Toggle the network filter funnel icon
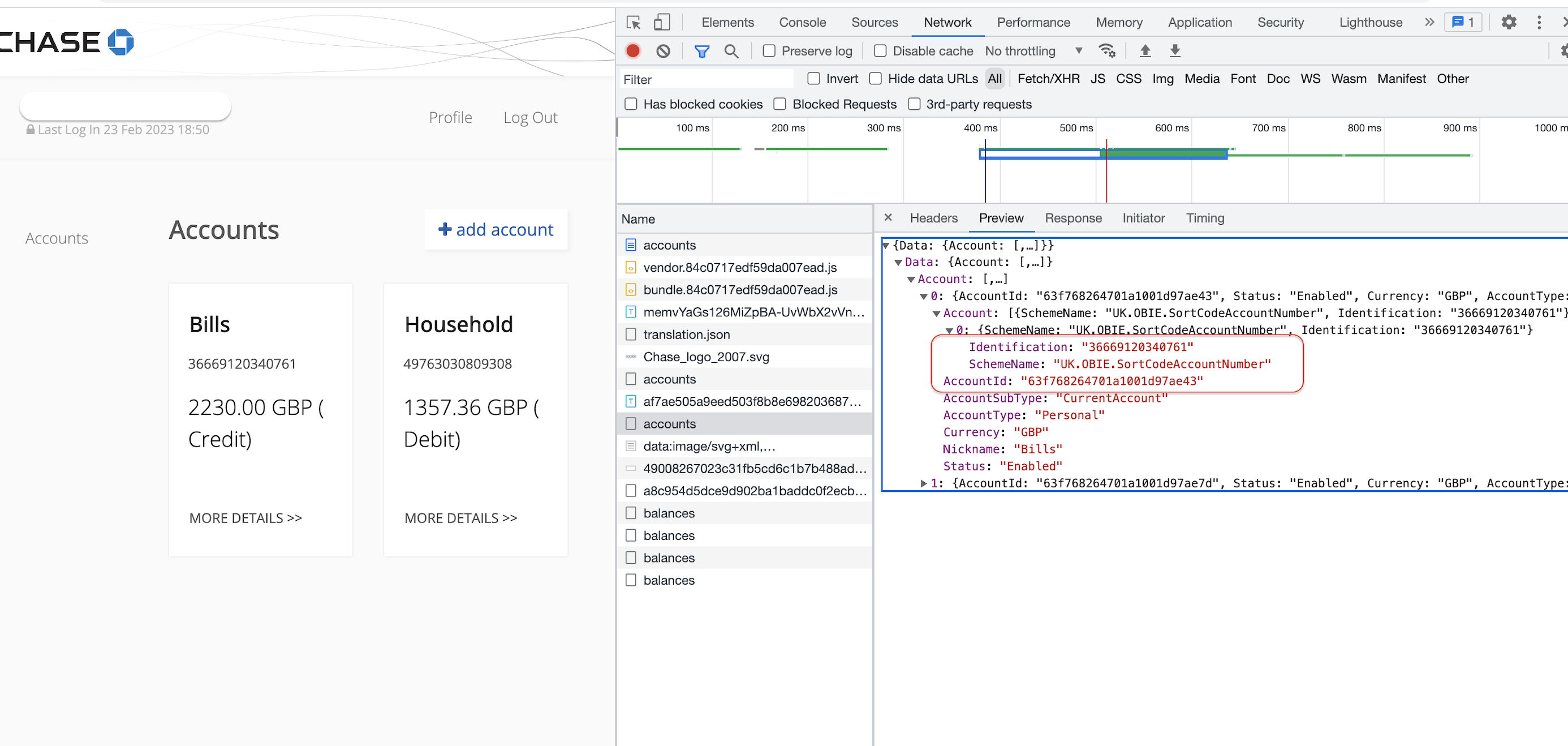This screenshot has width=1568, height=746. 701,51
